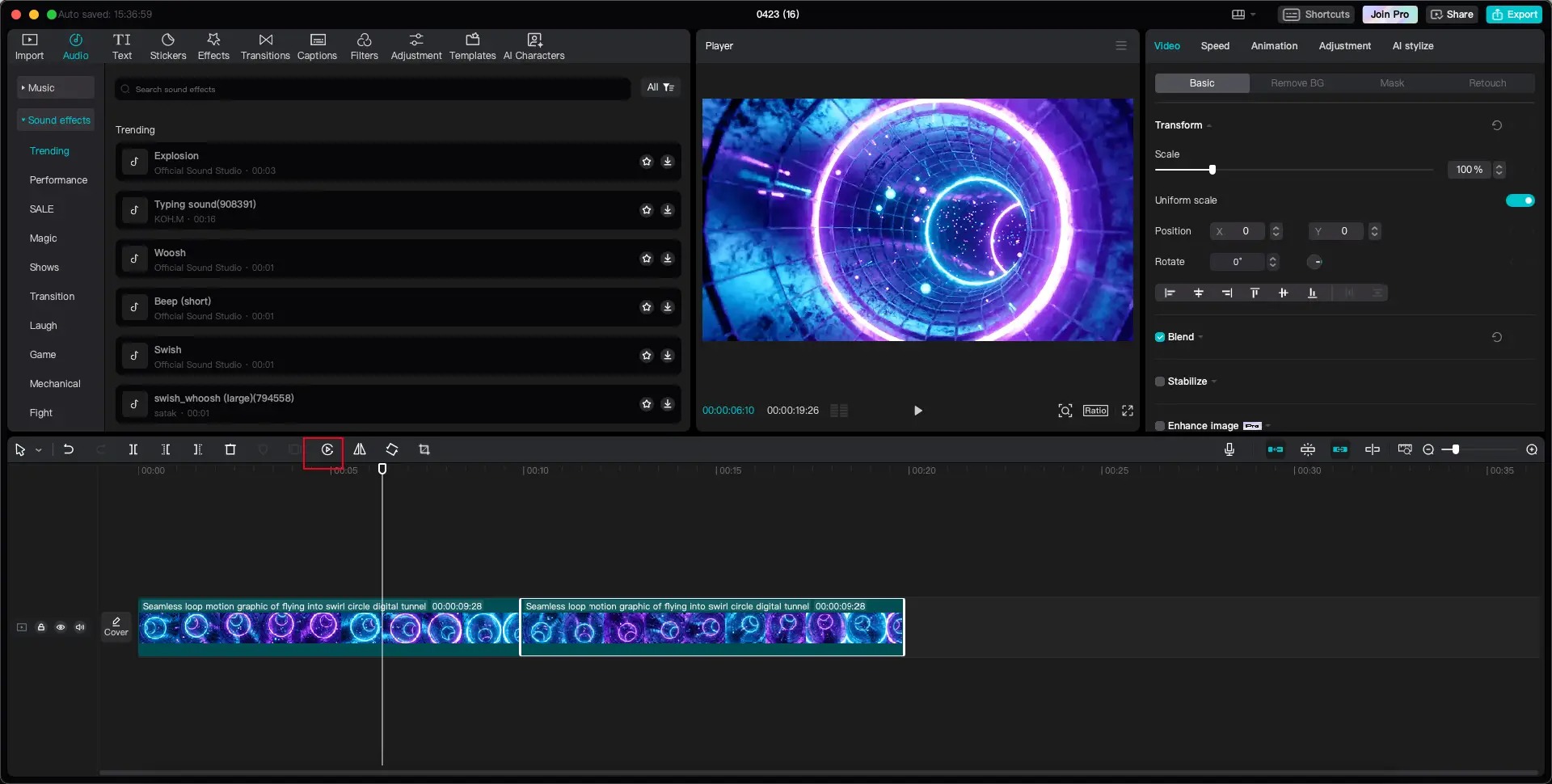
Task: Lock the video track
Action: coord(41,627)
